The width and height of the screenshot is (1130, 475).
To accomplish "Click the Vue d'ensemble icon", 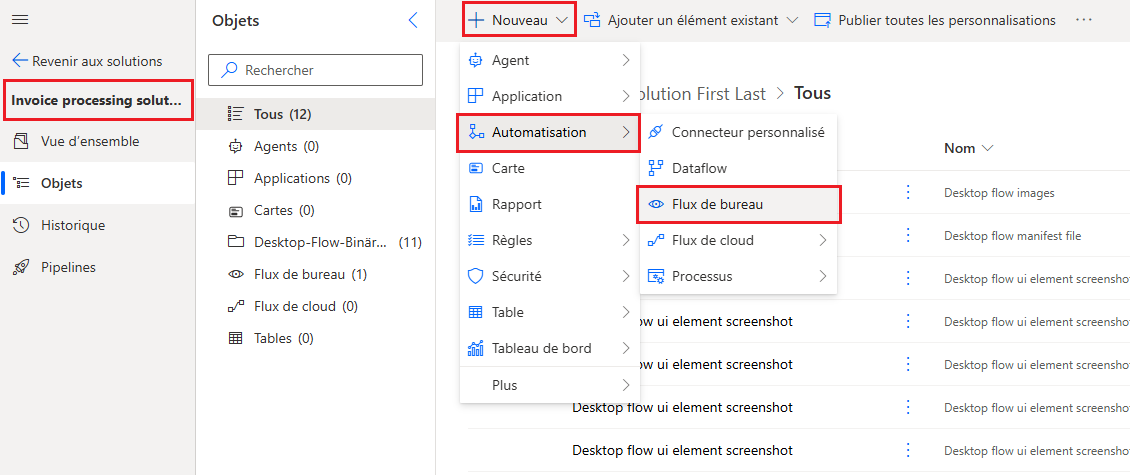I will (21, 141).
